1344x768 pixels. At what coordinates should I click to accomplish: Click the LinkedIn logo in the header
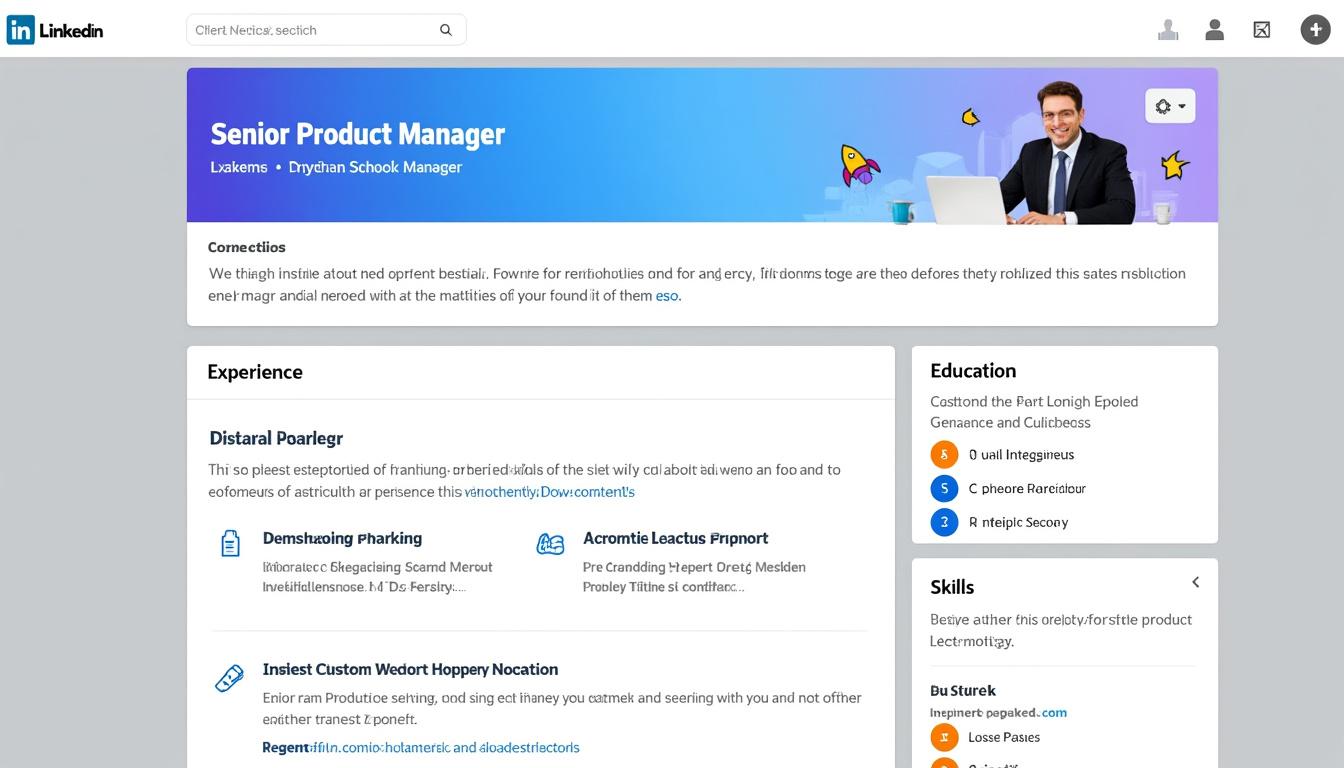(x=55, y=30)
